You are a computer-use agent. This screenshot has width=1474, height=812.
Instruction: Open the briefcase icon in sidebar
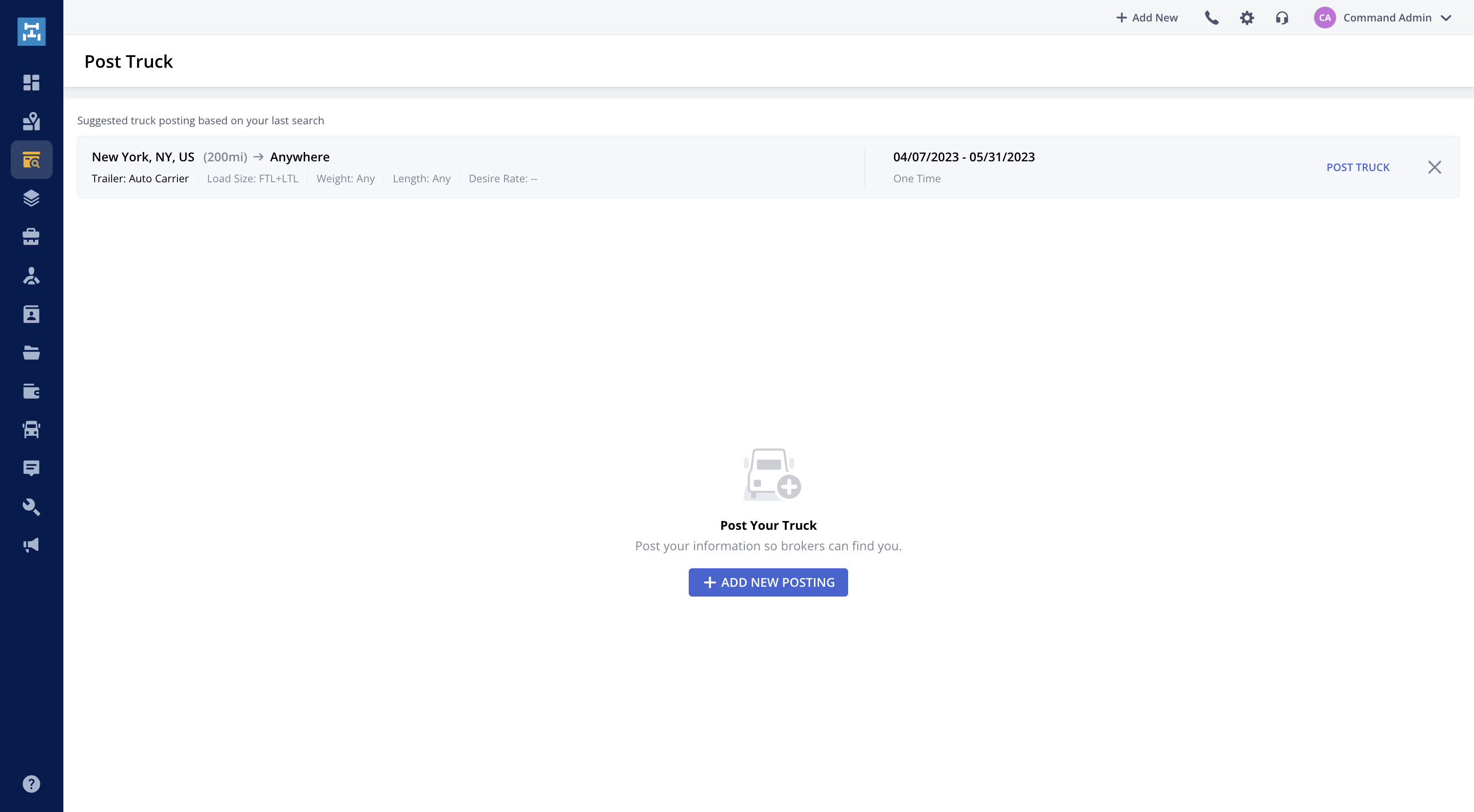pos(32,237)
